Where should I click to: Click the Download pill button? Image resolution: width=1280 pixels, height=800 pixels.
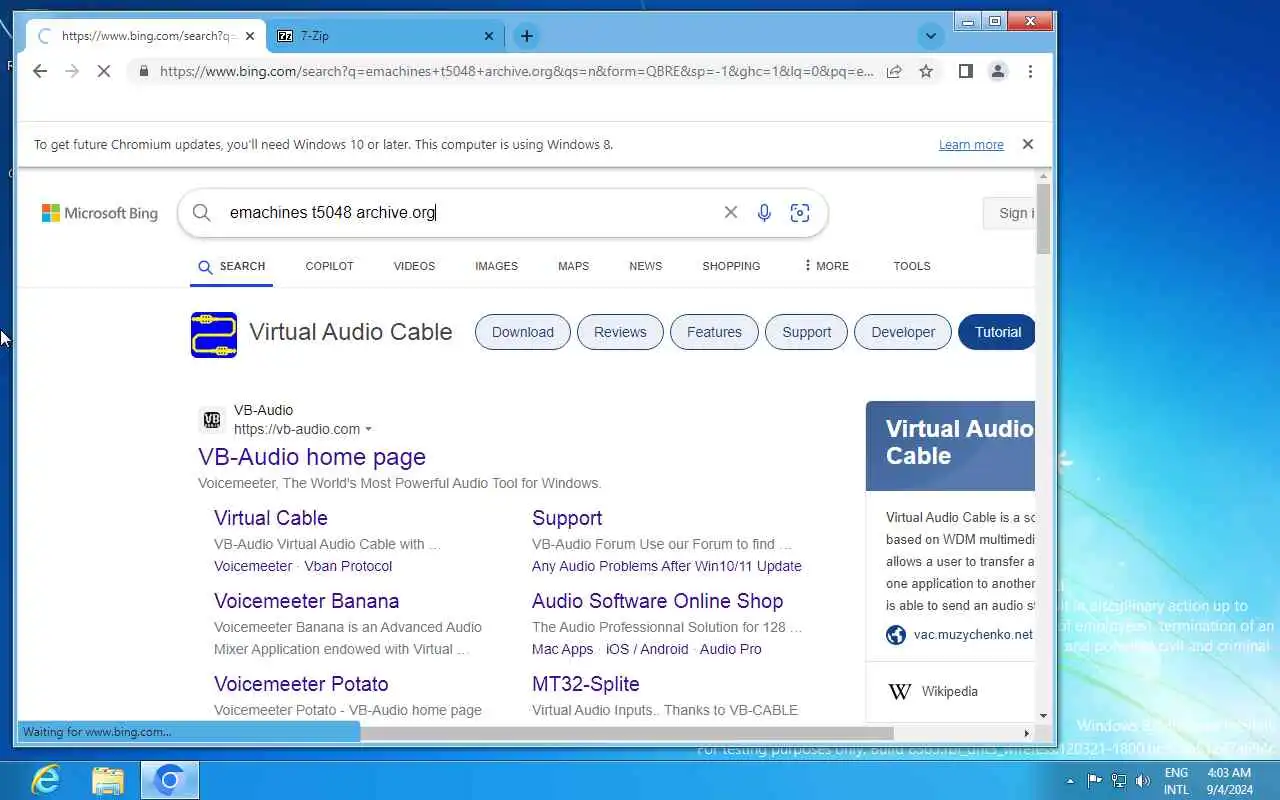[x=522, y=332]
